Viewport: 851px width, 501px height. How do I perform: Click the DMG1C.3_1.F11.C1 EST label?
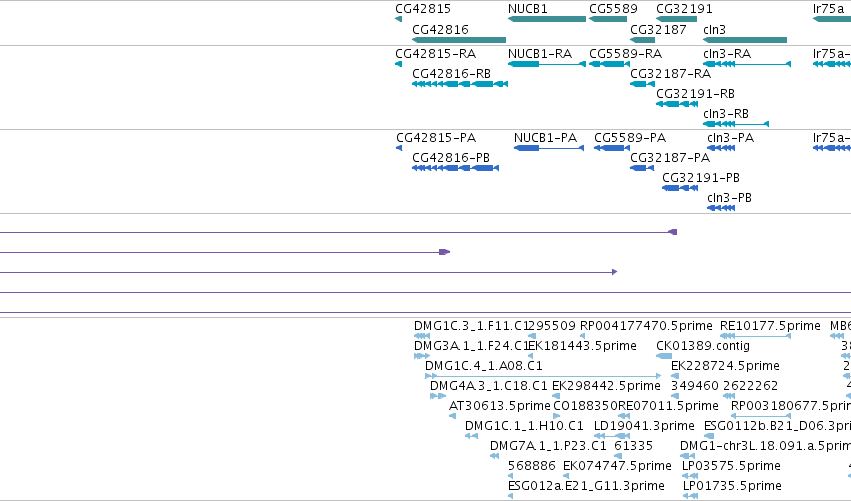[471, 326]
